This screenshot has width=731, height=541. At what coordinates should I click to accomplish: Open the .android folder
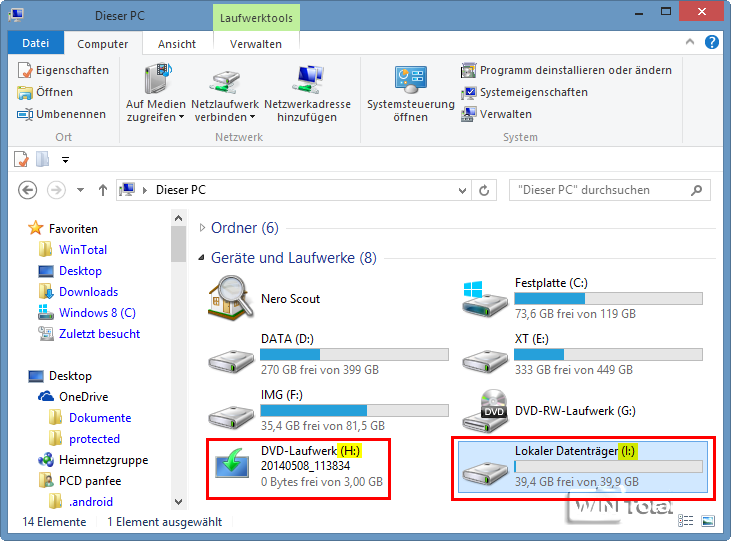coord(91,501)
